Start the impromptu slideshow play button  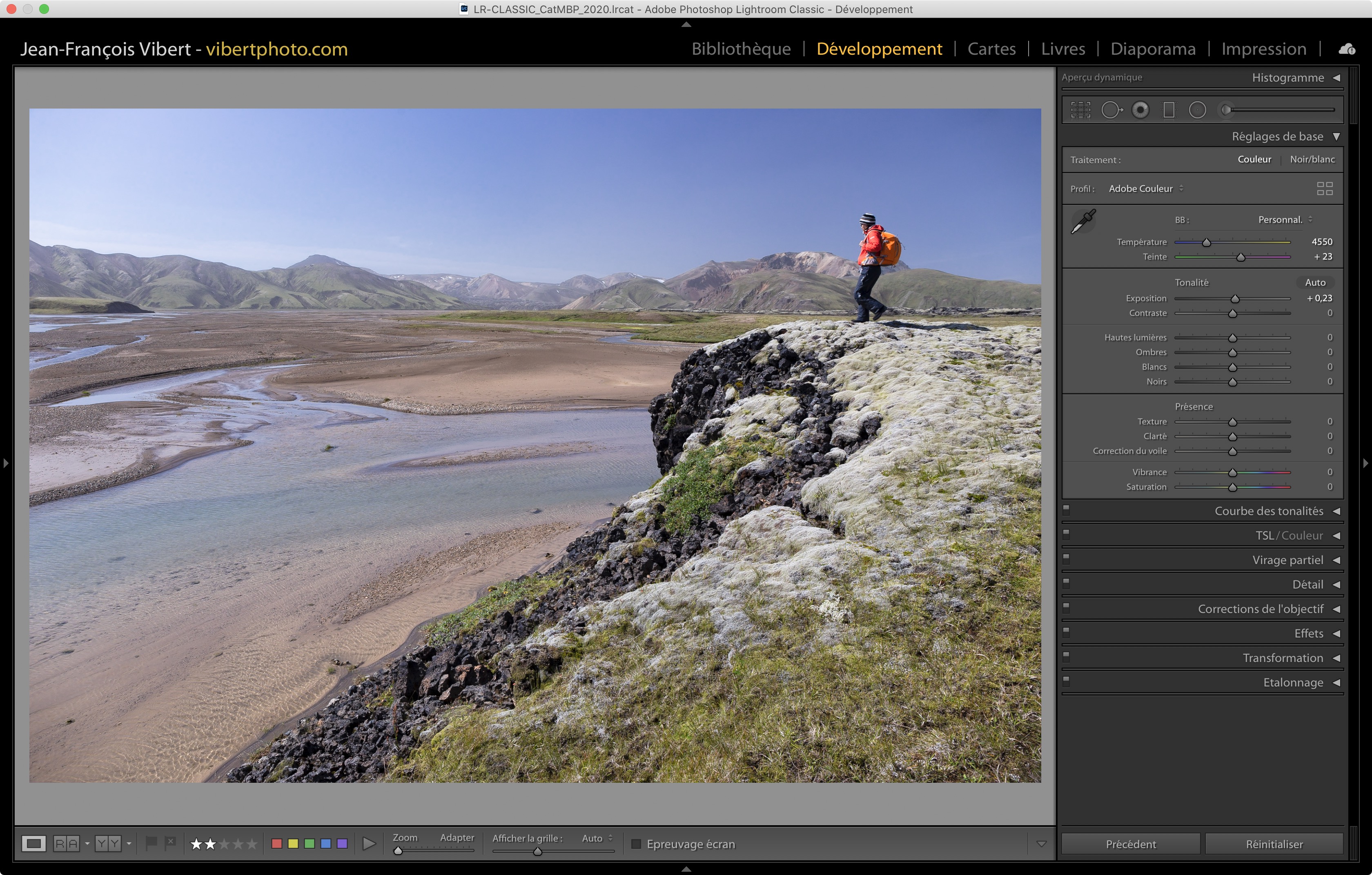[369, 844]
